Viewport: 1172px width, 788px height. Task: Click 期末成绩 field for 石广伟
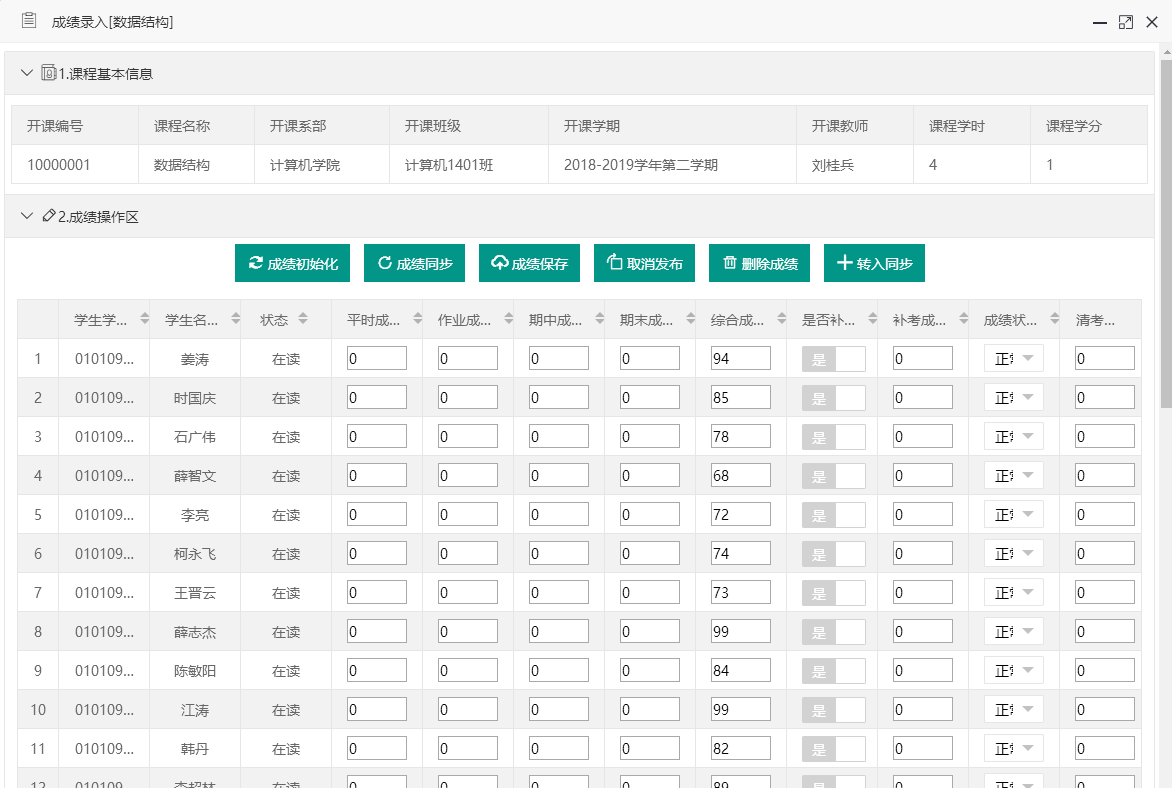coord(650,437)
